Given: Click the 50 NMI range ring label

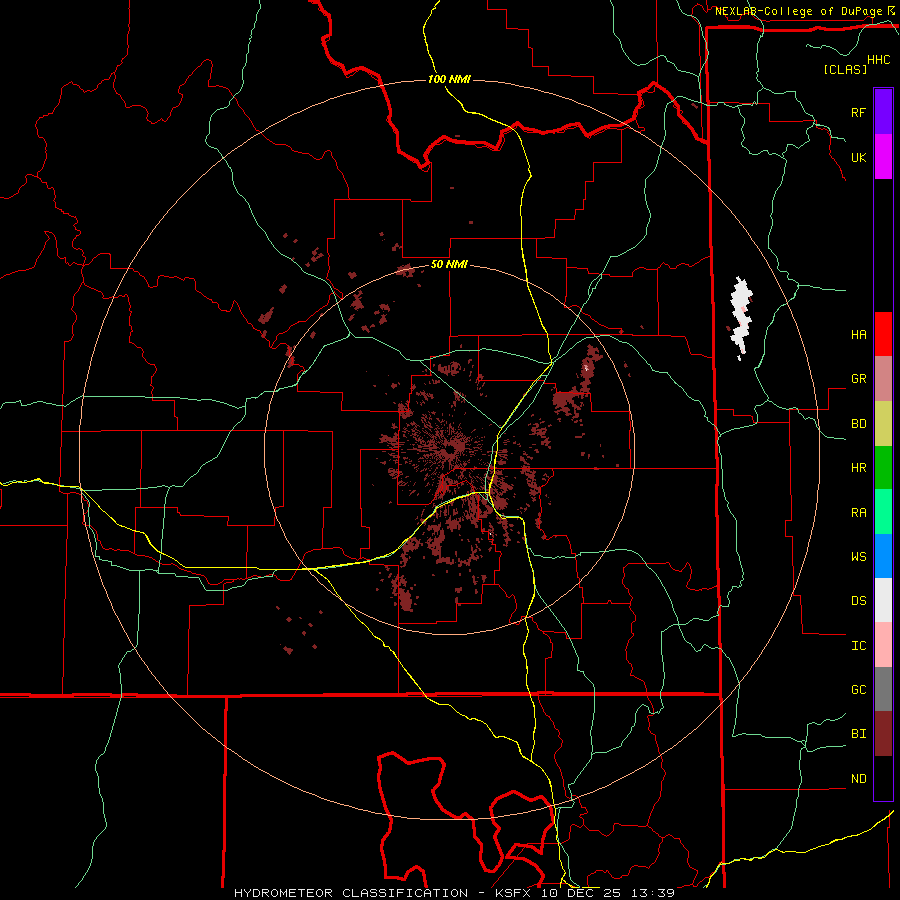Looking at the screenshot, I should click(x=449, y=264).
